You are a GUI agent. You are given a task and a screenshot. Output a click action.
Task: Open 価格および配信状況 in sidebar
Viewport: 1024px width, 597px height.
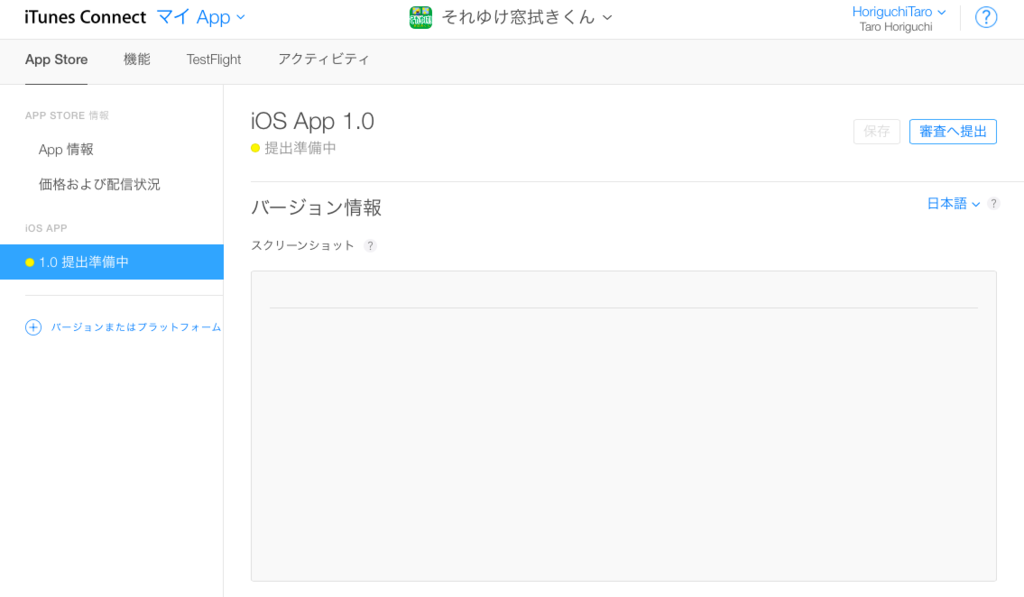point(99,184)
